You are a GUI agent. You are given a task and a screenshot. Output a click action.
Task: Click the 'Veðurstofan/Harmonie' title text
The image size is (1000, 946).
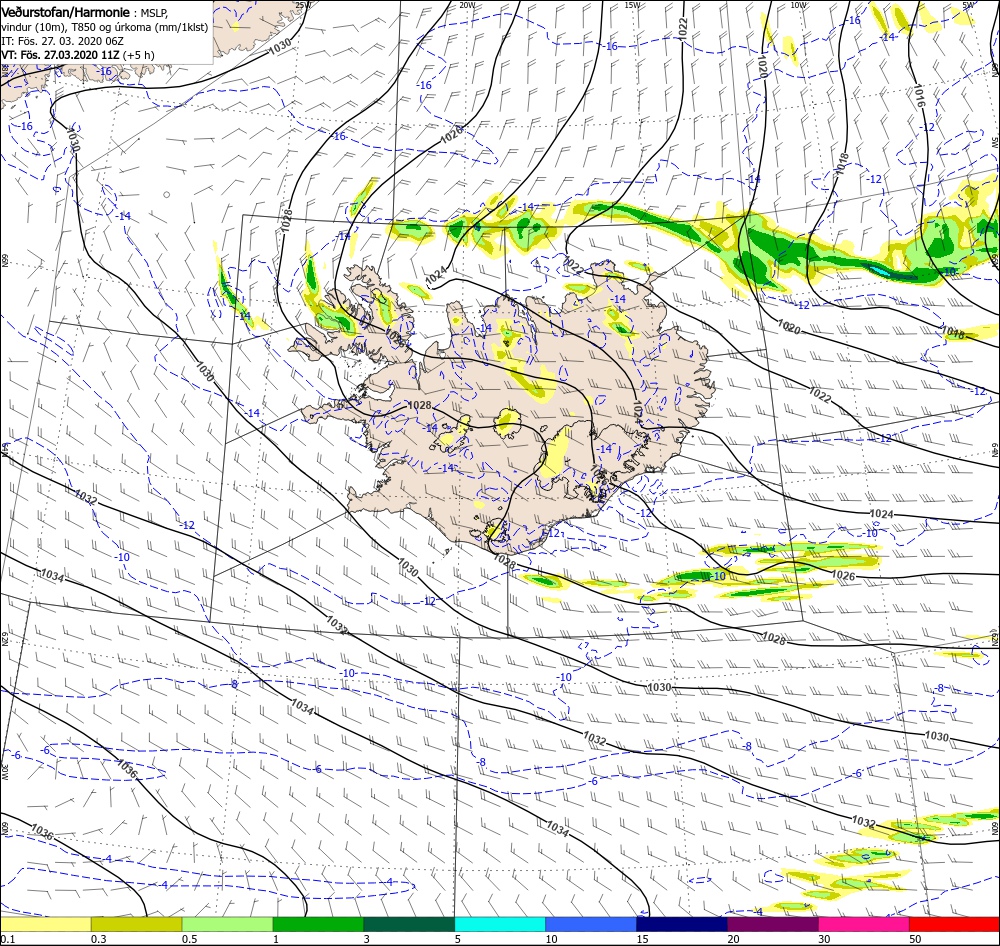tap(66, 12)
